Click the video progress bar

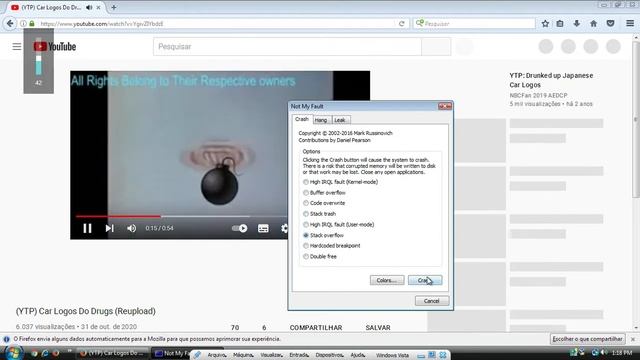(182, 216)
